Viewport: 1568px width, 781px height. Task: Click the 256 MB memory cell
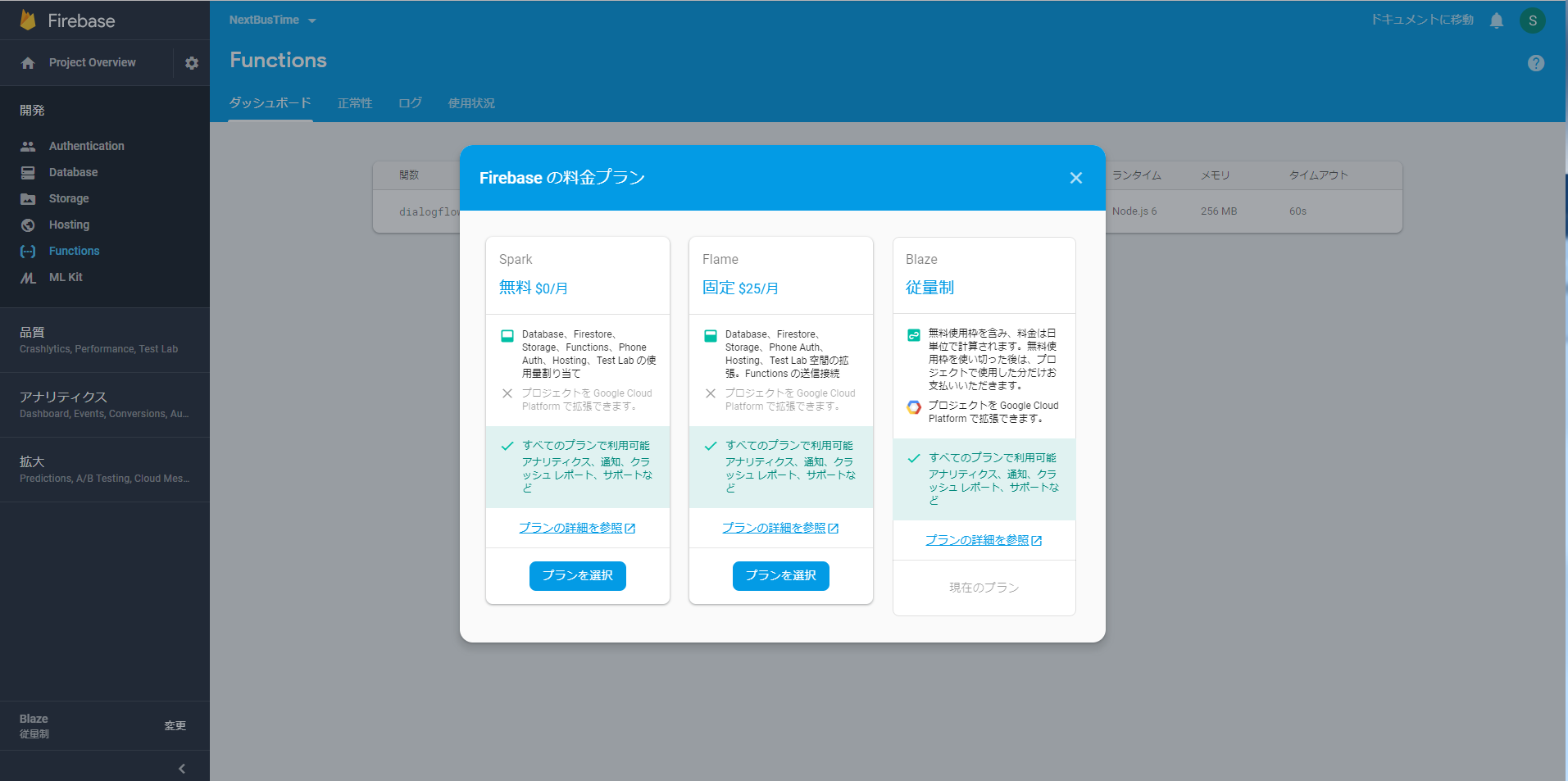pyautogui.click(x=1219, y=211)
